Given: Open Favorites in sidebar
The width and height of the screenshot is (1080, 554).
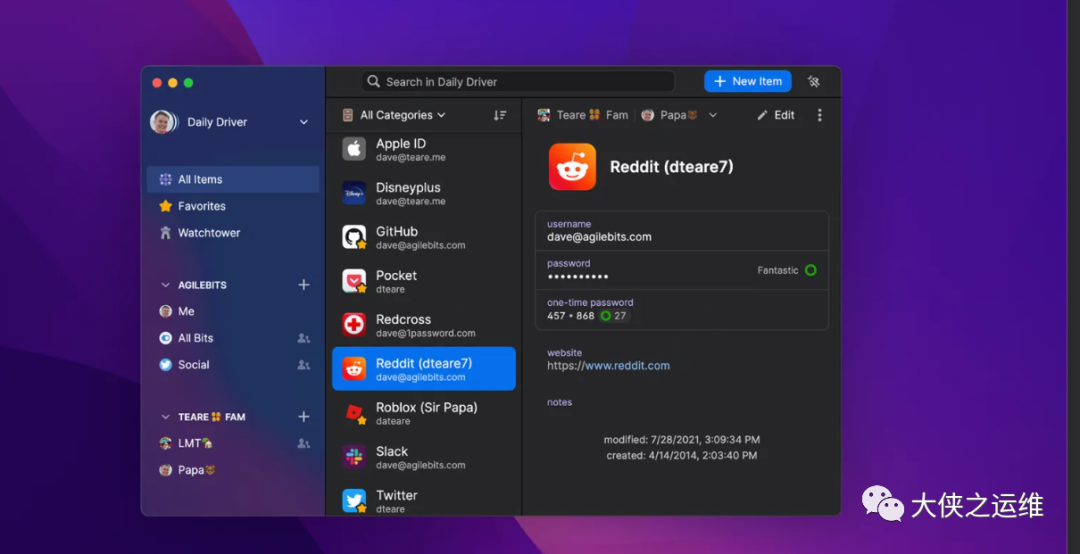Looking at the screenshot, I should coord(233,206).
